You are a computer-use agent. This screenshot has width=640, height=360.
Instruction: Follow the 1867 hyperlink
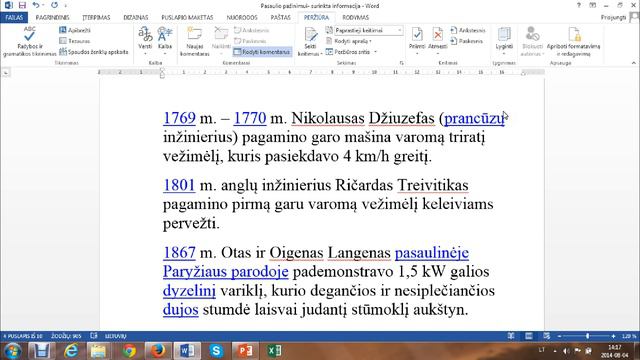pyautogui.click(x=179, y=253)
